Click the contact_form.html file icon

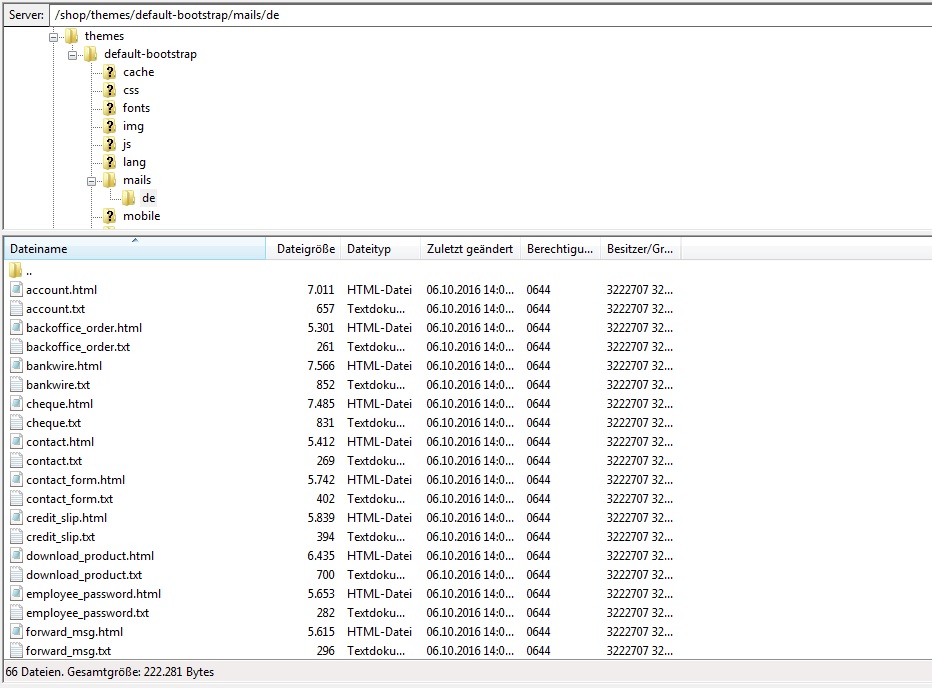pos(17,480)
